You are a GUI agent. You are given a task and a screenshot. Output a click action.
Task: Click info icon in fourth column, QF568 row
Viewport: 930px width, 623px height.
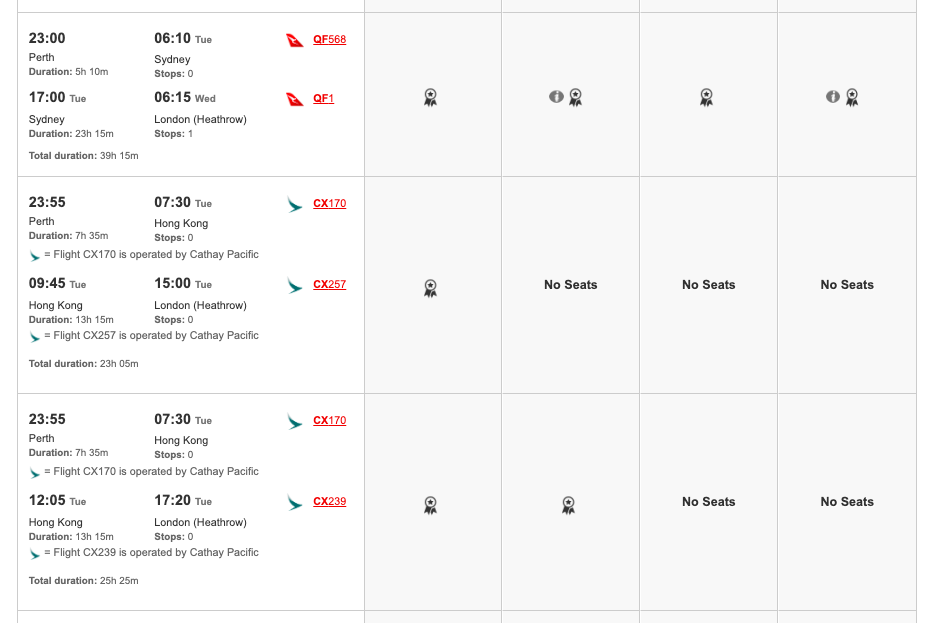833,96
